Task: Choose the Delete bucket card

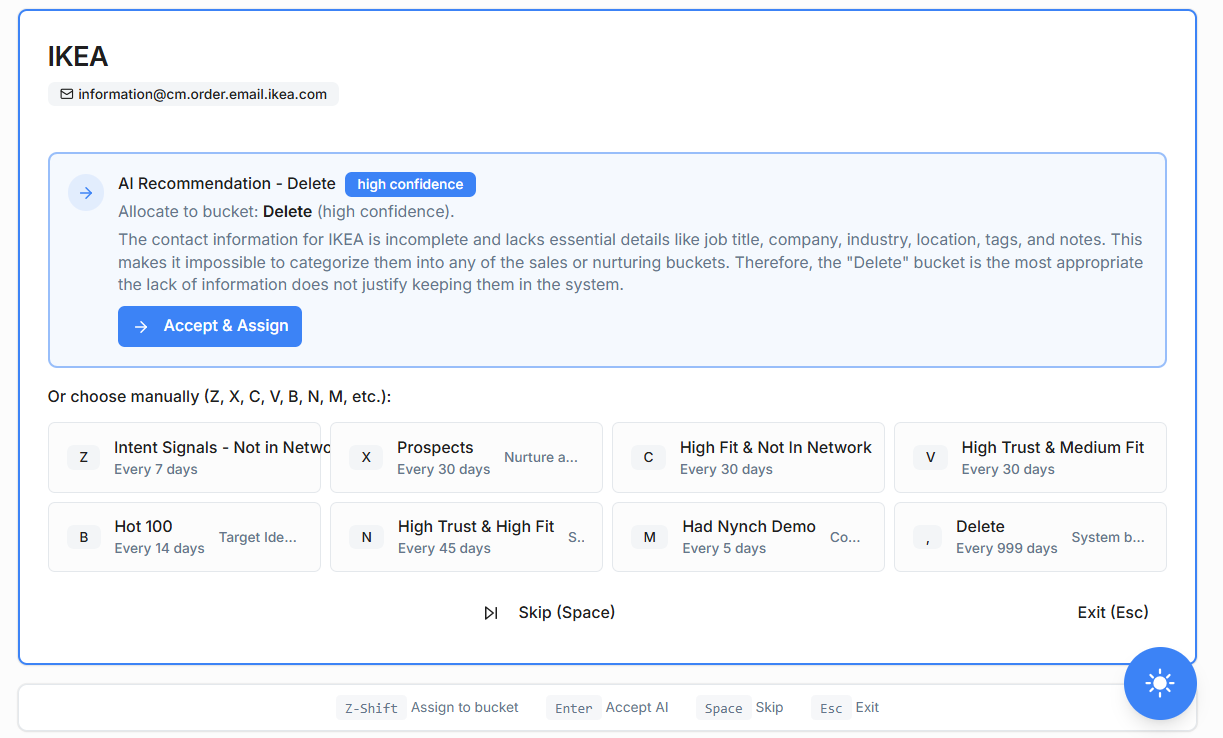Action: tap(1030, 537)
